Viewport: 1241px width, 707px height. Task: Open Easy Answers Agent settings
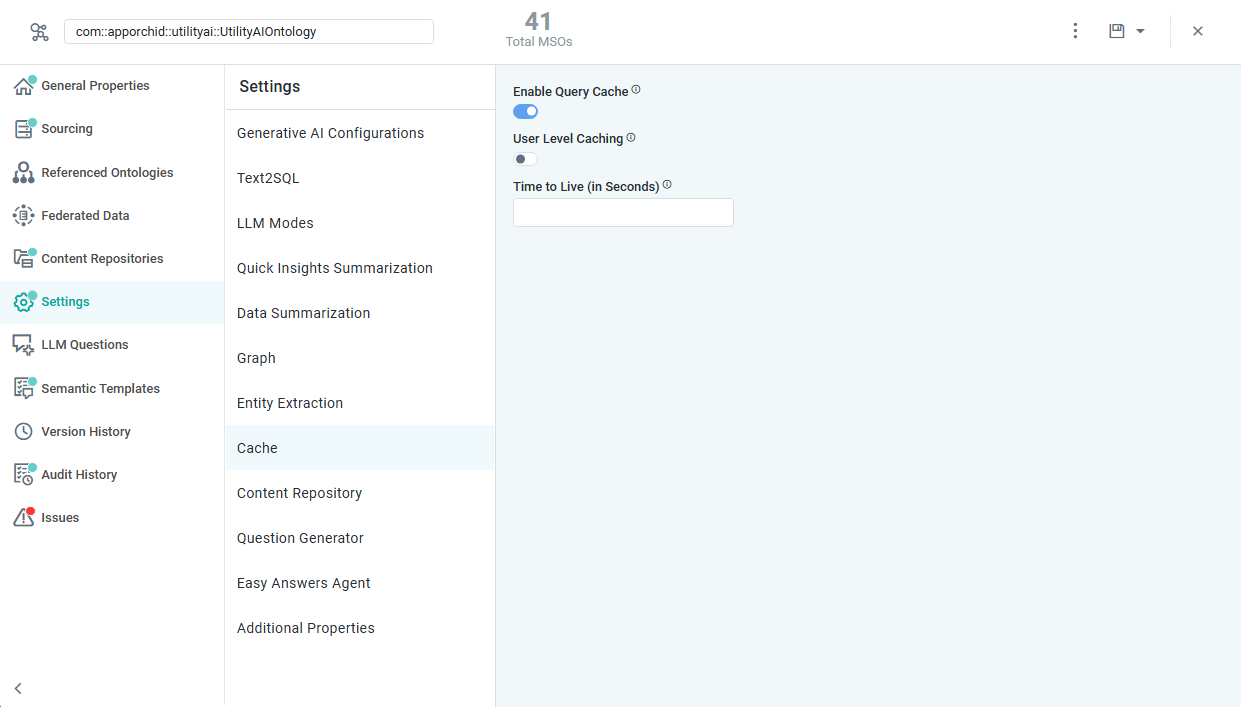coord(360,583)
